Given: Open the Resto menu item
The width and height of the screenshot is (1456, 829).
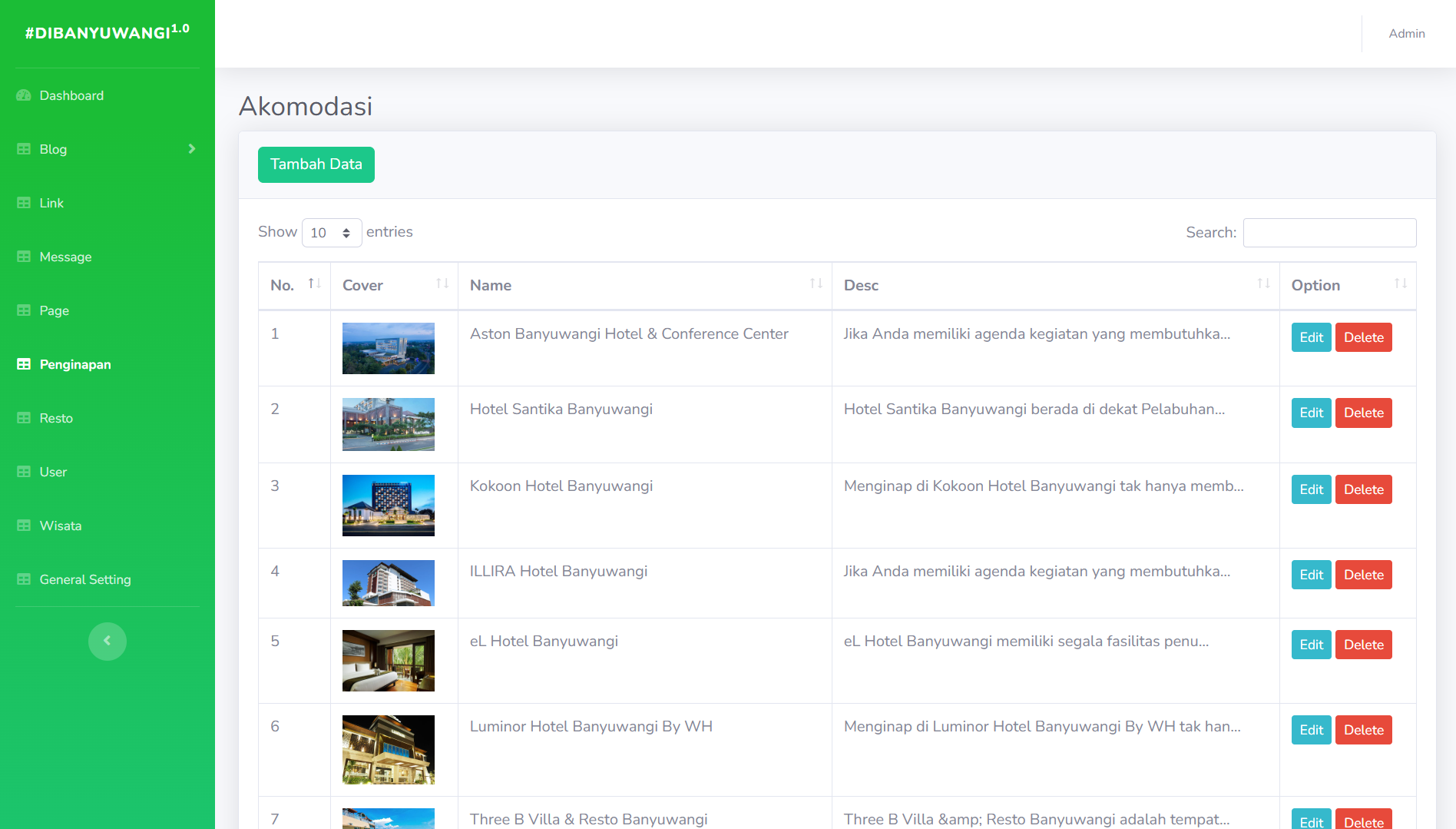Looking at the screenshot, I should (x=108, y=418).
